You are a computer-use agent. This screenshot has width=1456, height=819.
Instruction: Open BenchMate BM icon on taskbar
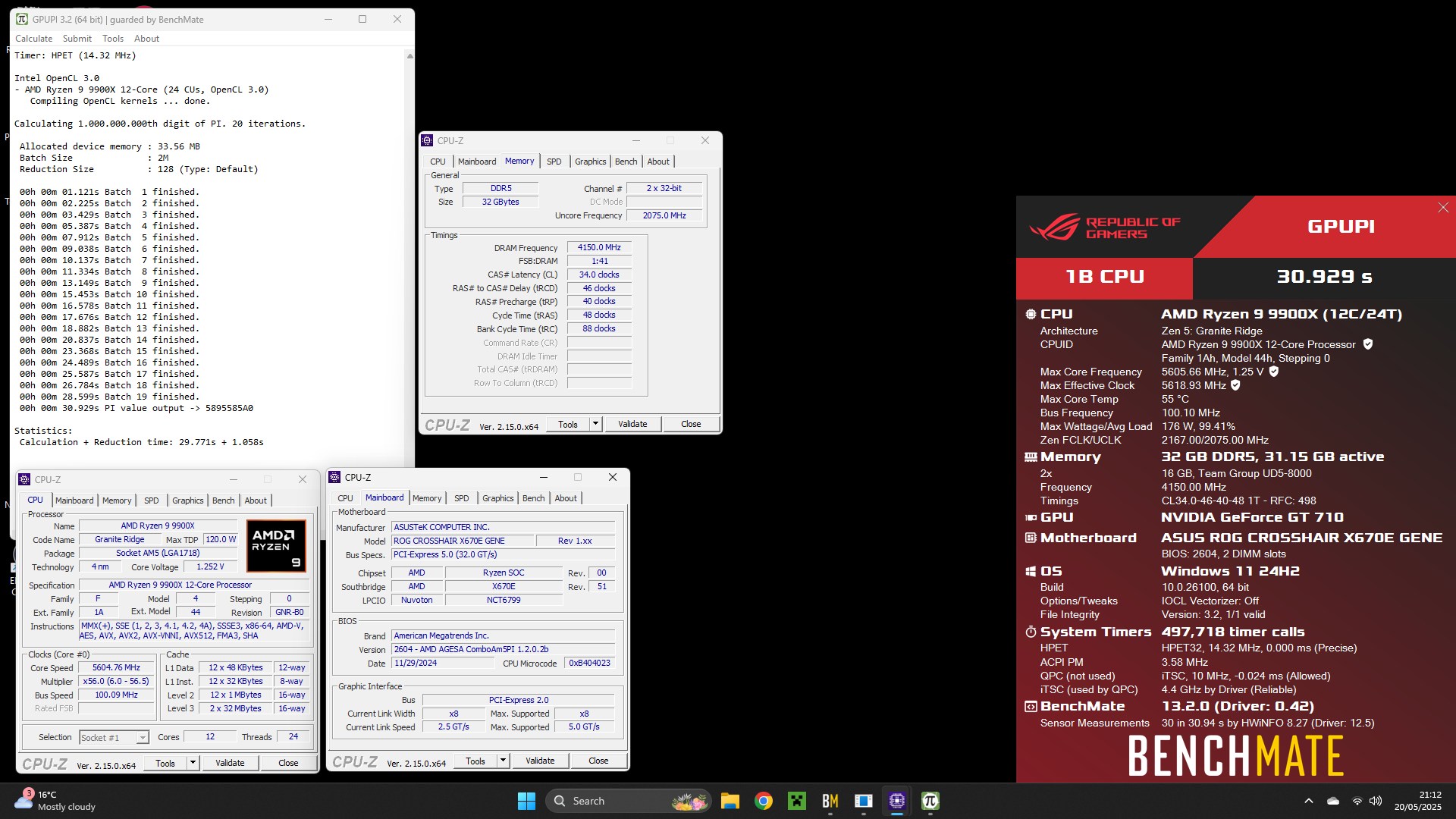(830, 801)
